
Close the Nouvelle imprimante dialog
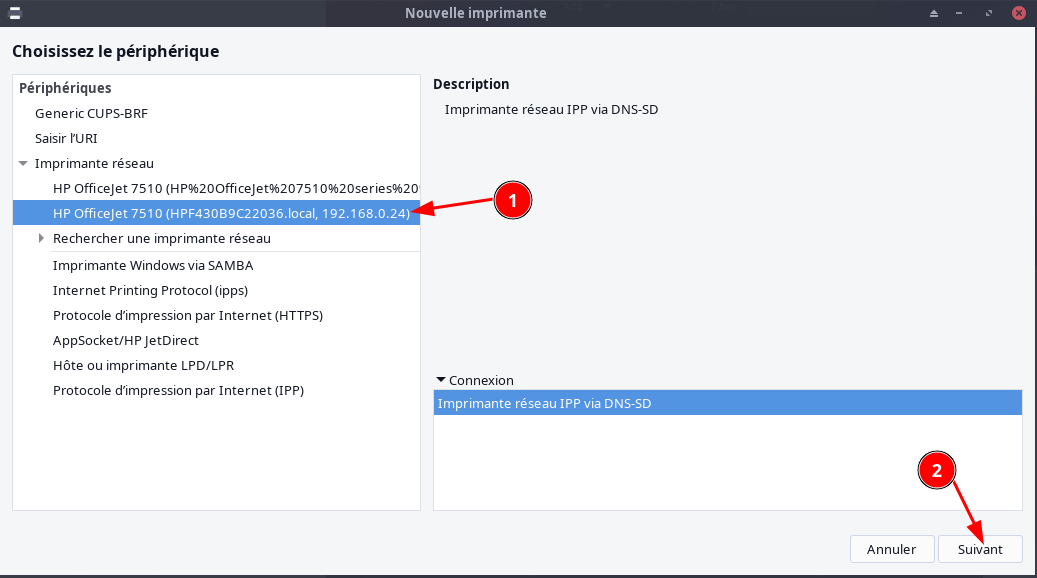[1018, 13]
